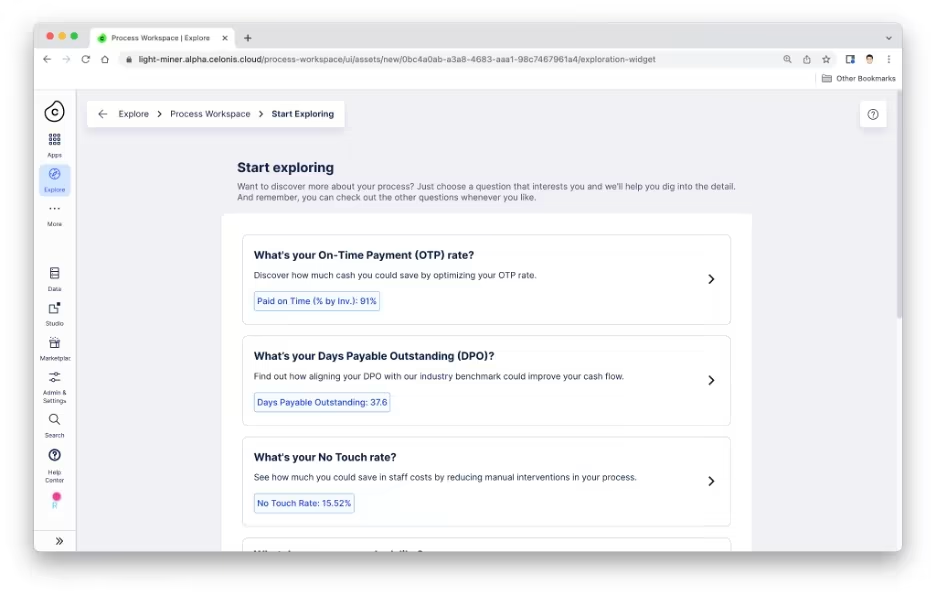Click the browser forward button
This screenshot has height=596, width=936.
(x=66, y=59)
